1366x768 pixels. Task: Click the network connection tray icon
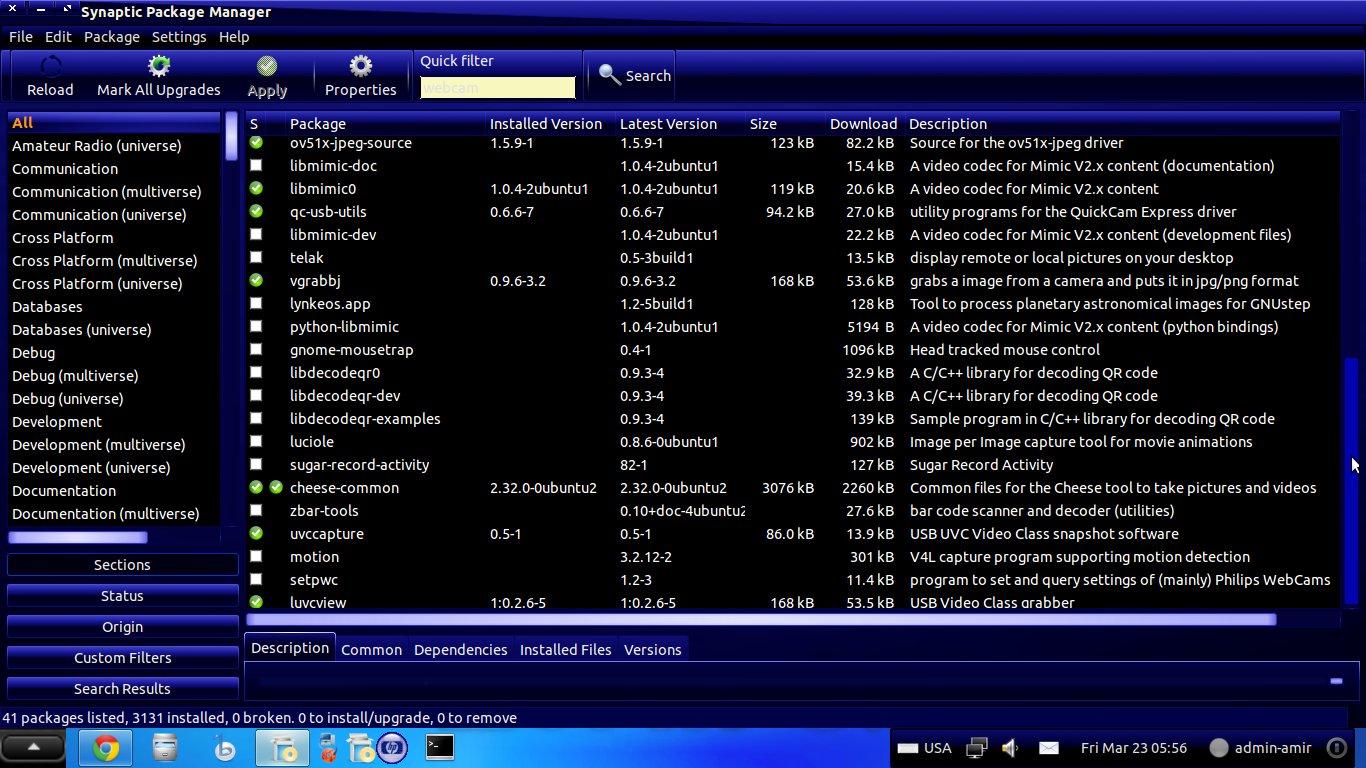point(977,747)
